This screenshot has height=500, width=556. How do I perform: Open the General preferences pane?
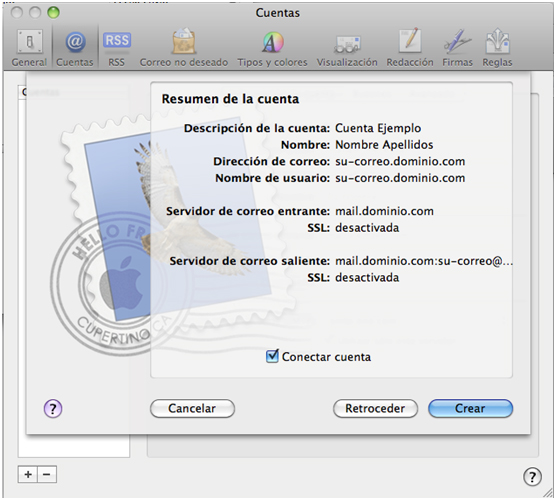coord(29,48)
